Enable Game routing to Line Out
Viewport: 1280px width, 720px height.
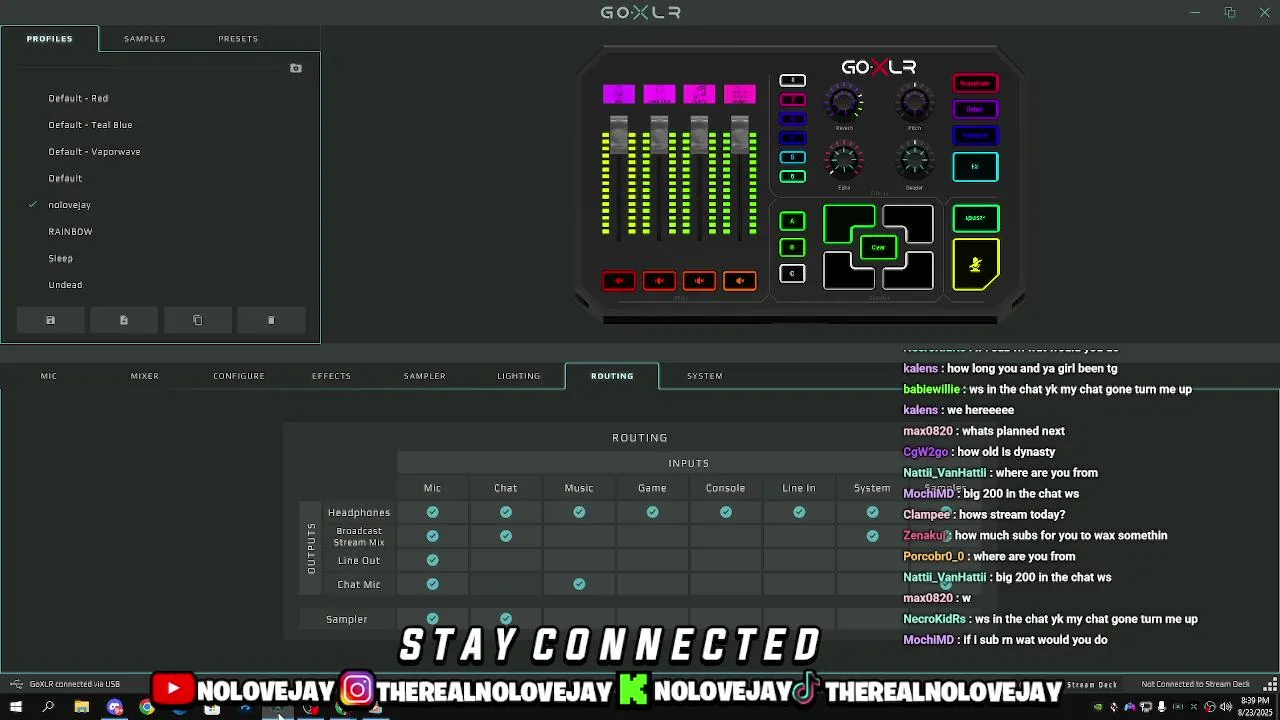pyautogui.click(x=652, y=560)
